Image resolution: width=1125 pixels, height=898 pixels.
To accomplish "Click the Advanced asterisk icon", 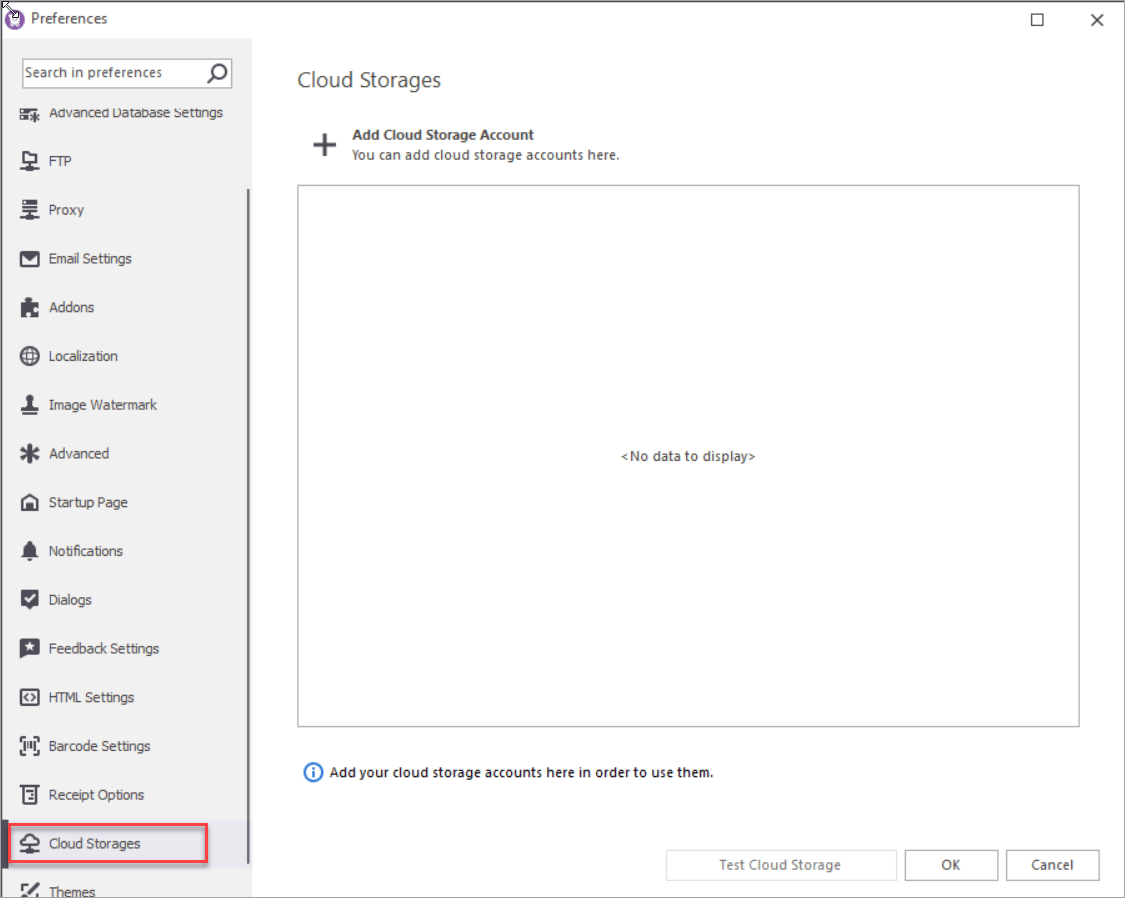I will click(x=29, y=454).
